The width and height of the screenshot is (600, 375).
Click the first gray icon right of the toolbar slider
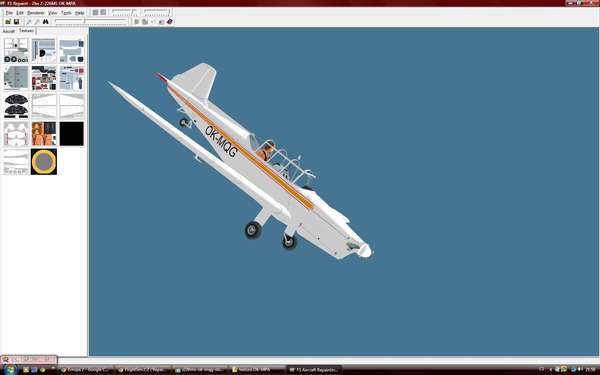pyautogui.click(x=137, y=22)
